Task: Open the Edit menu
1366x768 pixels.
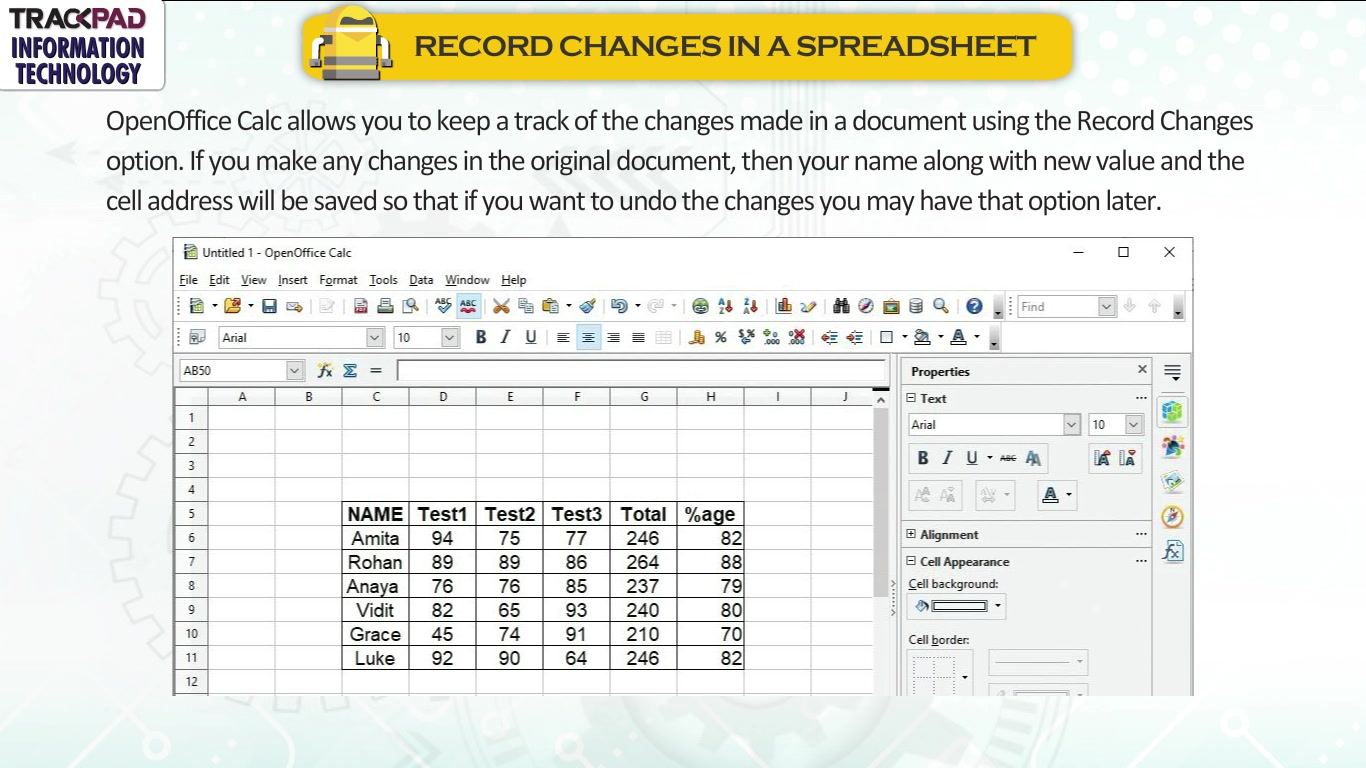Action: point(219,280)
